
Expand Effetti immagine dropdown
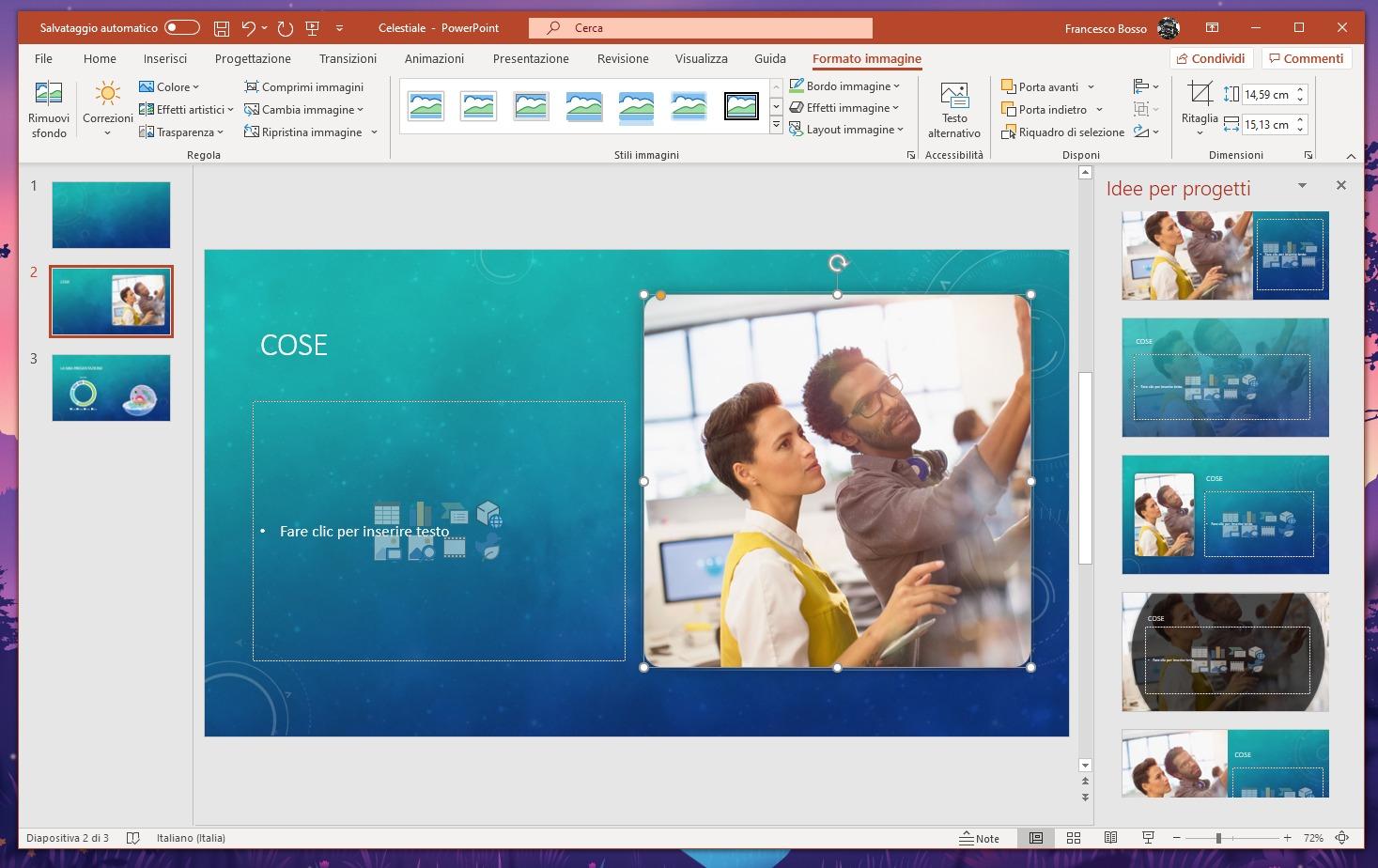[x=844, y=107]
